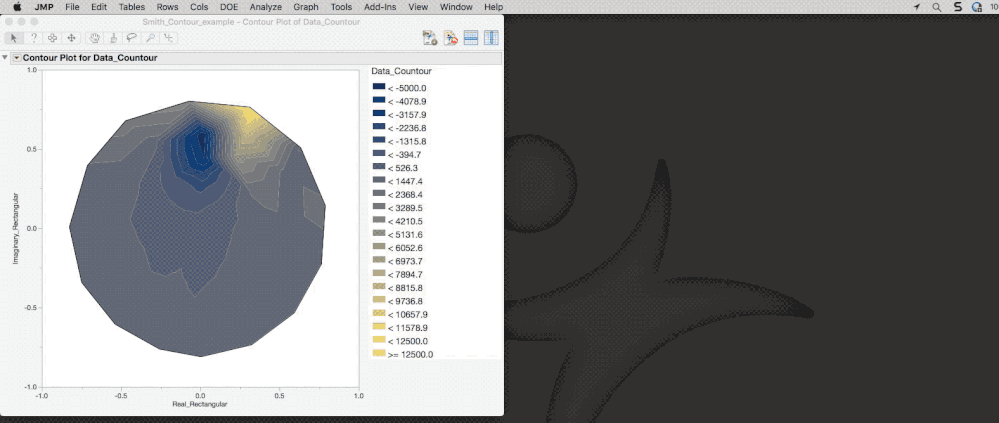Viewport: 999px width, 423px height.
Task: Click the Contour Plot for Data_Countour title
Action: (x=90, y=58)
